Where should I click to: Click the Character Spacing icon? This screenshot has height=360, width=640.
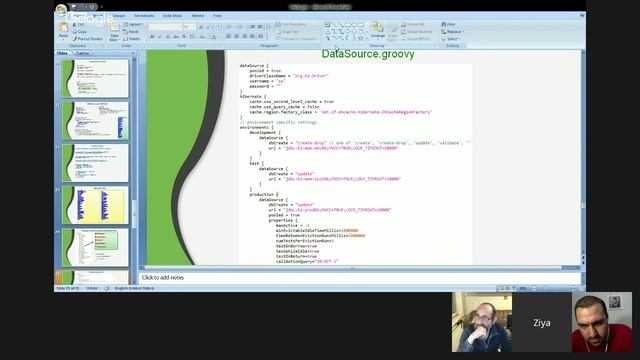[193, 37]
